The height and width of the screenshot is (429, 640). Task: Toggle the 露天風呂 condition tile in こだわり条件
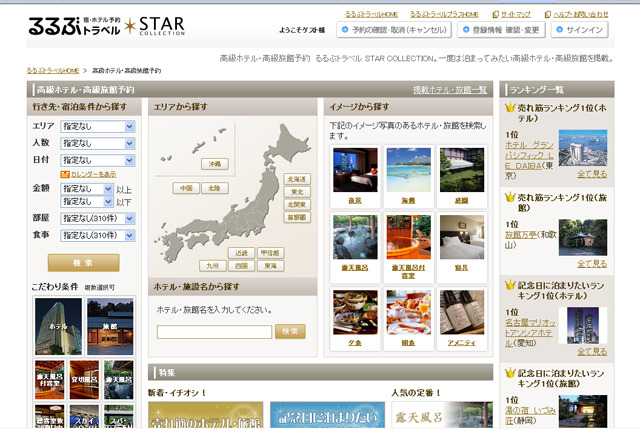click(x=118, y=380)
